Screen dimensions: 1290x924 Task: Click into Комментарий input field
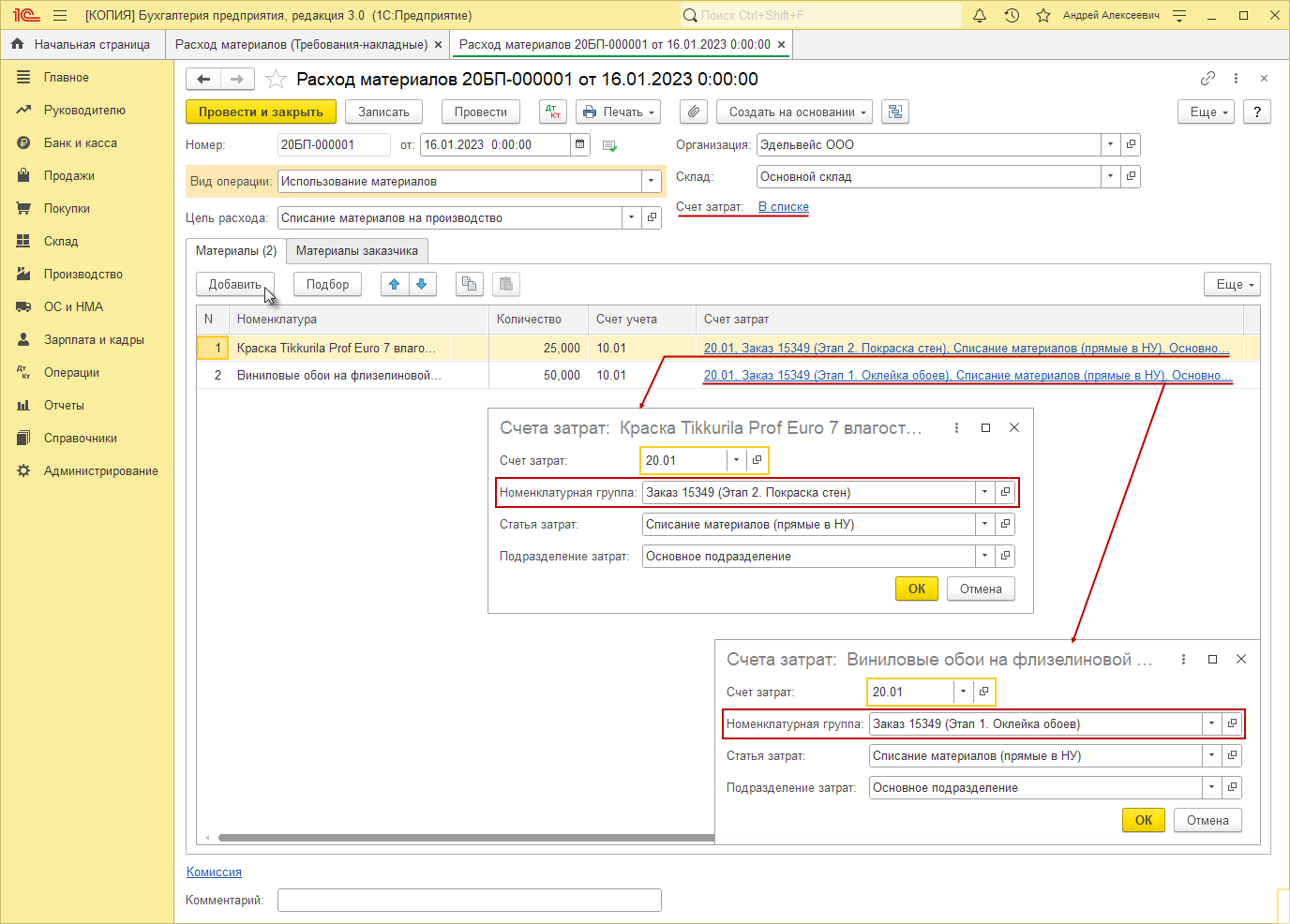tap(470, 900)
